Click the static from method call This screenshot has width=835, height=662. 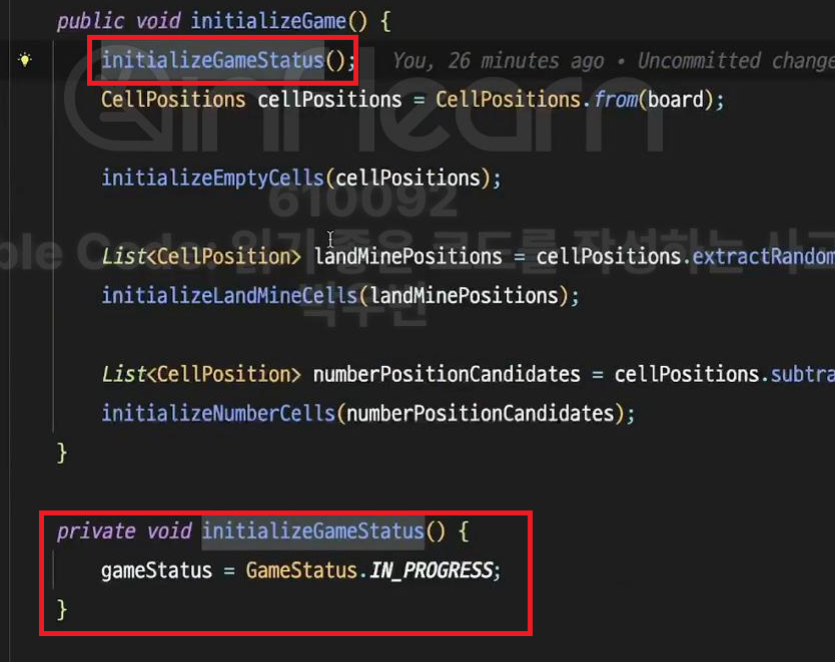pyautogui.click(x=616, y=100)
